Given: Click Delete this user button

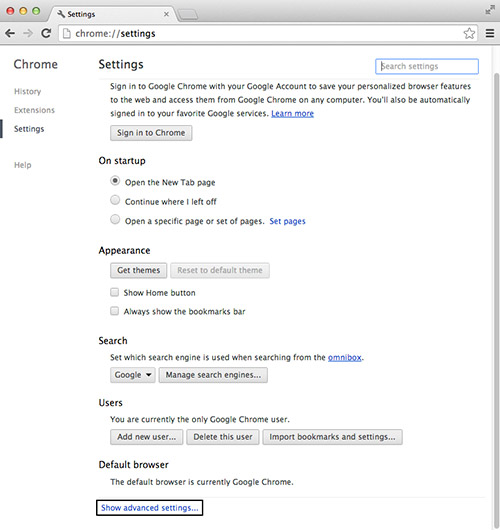Looking at the screenshot, I should pos(223,437).
